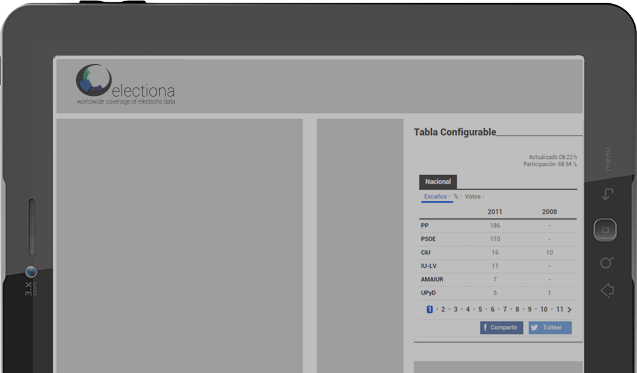The width and height of the screenshot is (637, 373).
Task: Share via Facebook Compartir button
Action: 501,327
